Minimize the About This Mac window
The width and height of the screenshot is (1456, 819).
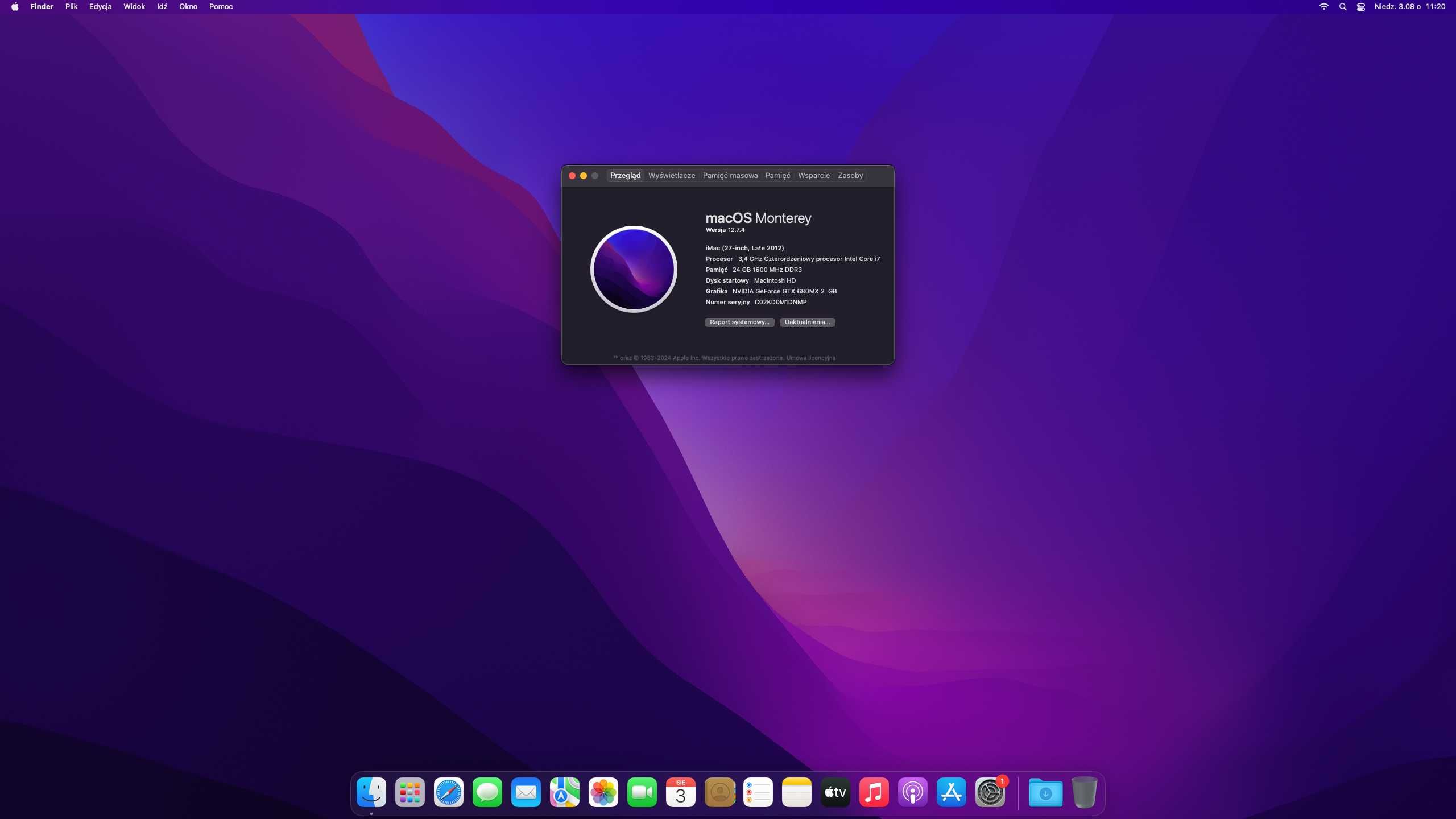pos(584,176)
